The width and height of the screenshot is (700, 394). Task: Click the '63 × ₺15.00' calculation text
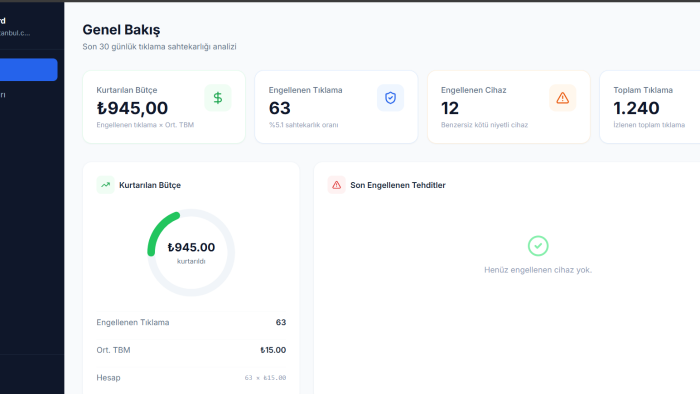(265, 378)
